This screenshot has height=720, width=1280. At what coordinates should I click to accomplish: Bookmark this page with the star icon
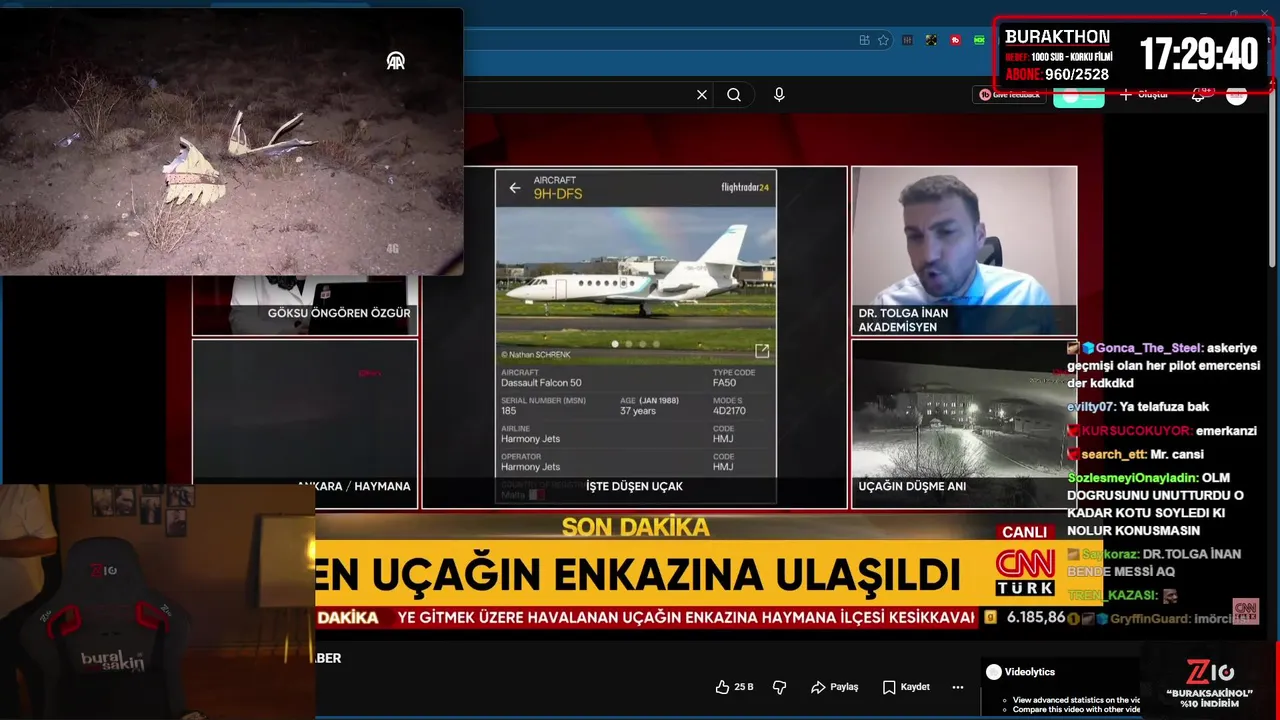tap(883, 40)
